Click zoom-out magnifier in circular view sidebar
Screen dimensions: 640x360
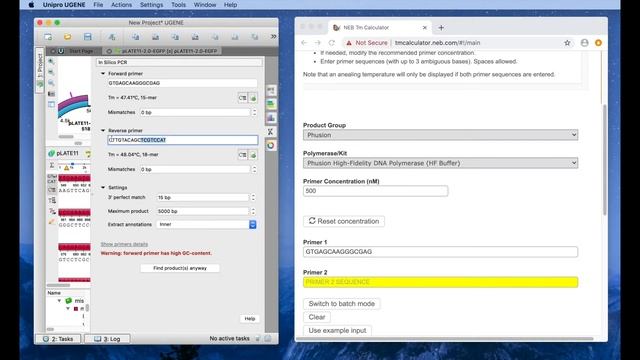coord(51,72)
